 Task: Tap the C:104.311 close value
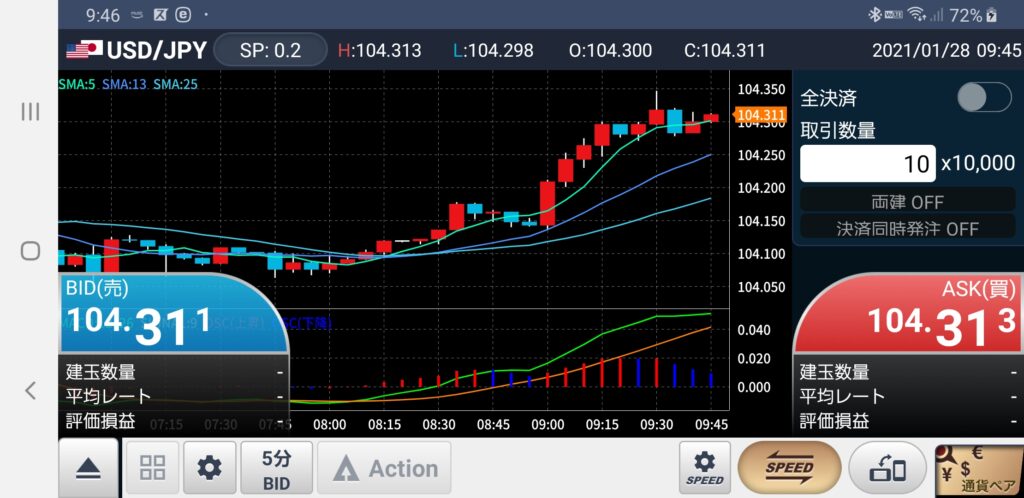click(724, 50)
